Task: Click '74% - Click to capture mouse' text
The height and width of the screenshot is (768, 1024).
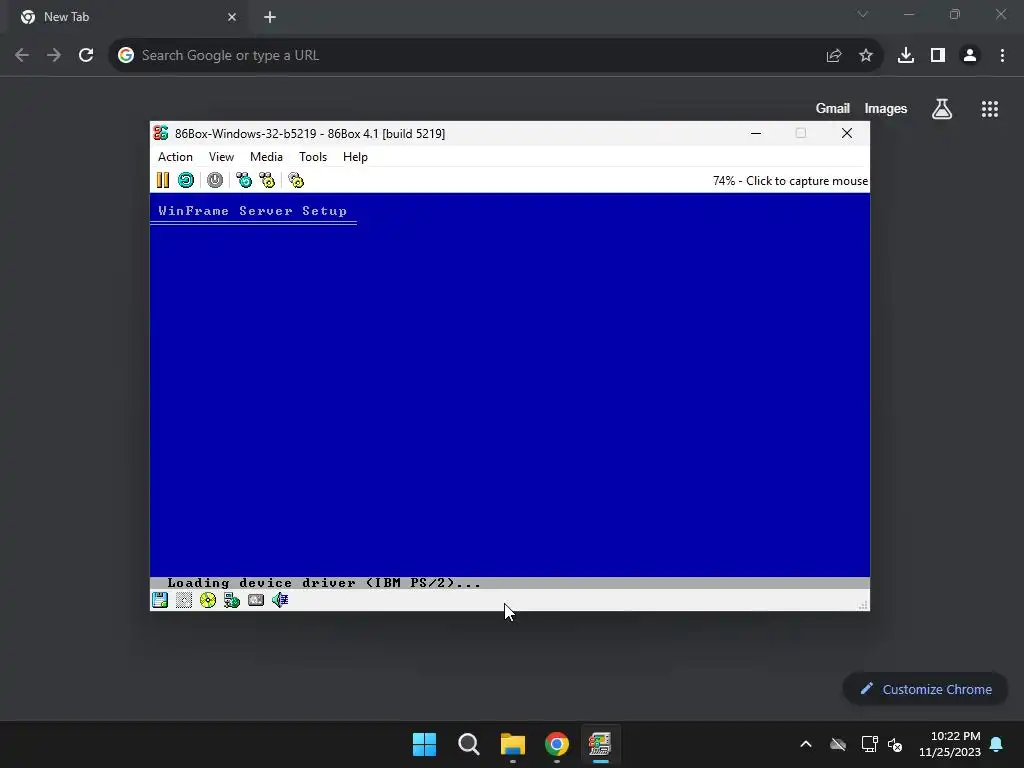Action: click(790, 181)
